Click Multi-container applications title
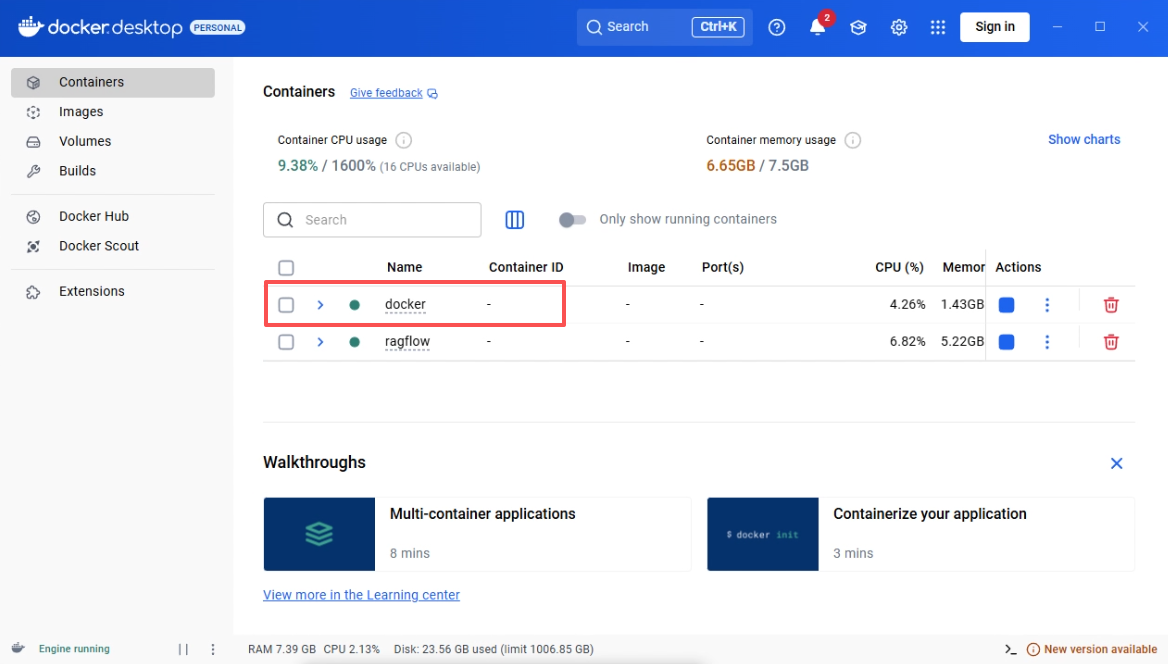Screen dimensions: 1168x664 tap(483, 514)
